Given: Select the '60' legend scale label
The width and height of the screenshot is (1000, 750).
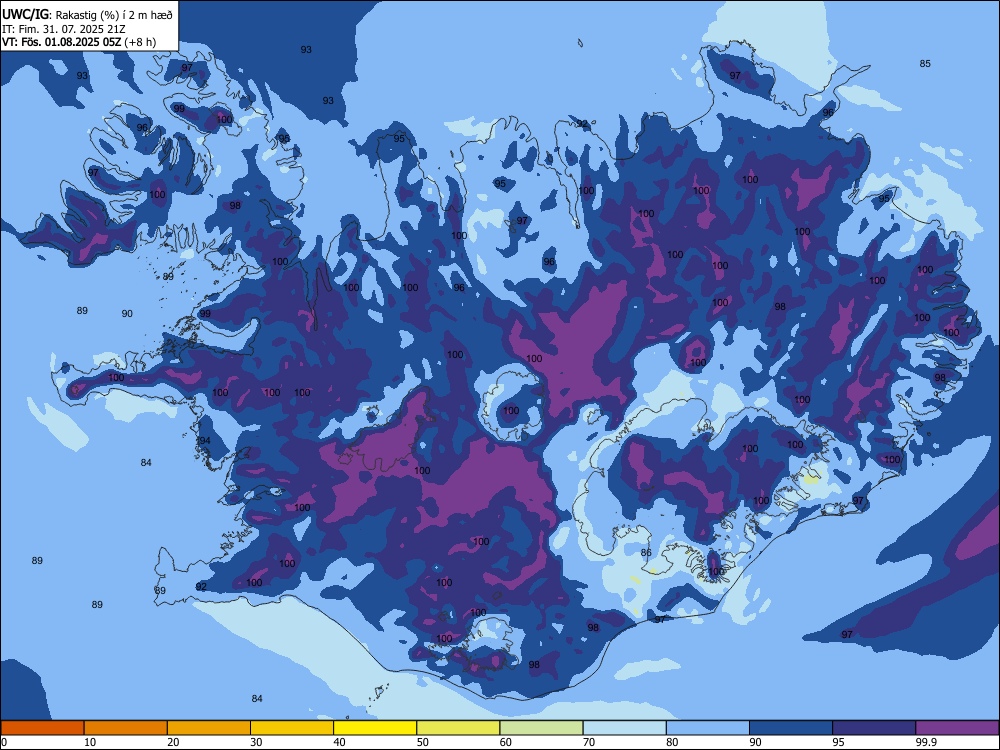Looking at the screenshot, I should [x=506, y=742].
